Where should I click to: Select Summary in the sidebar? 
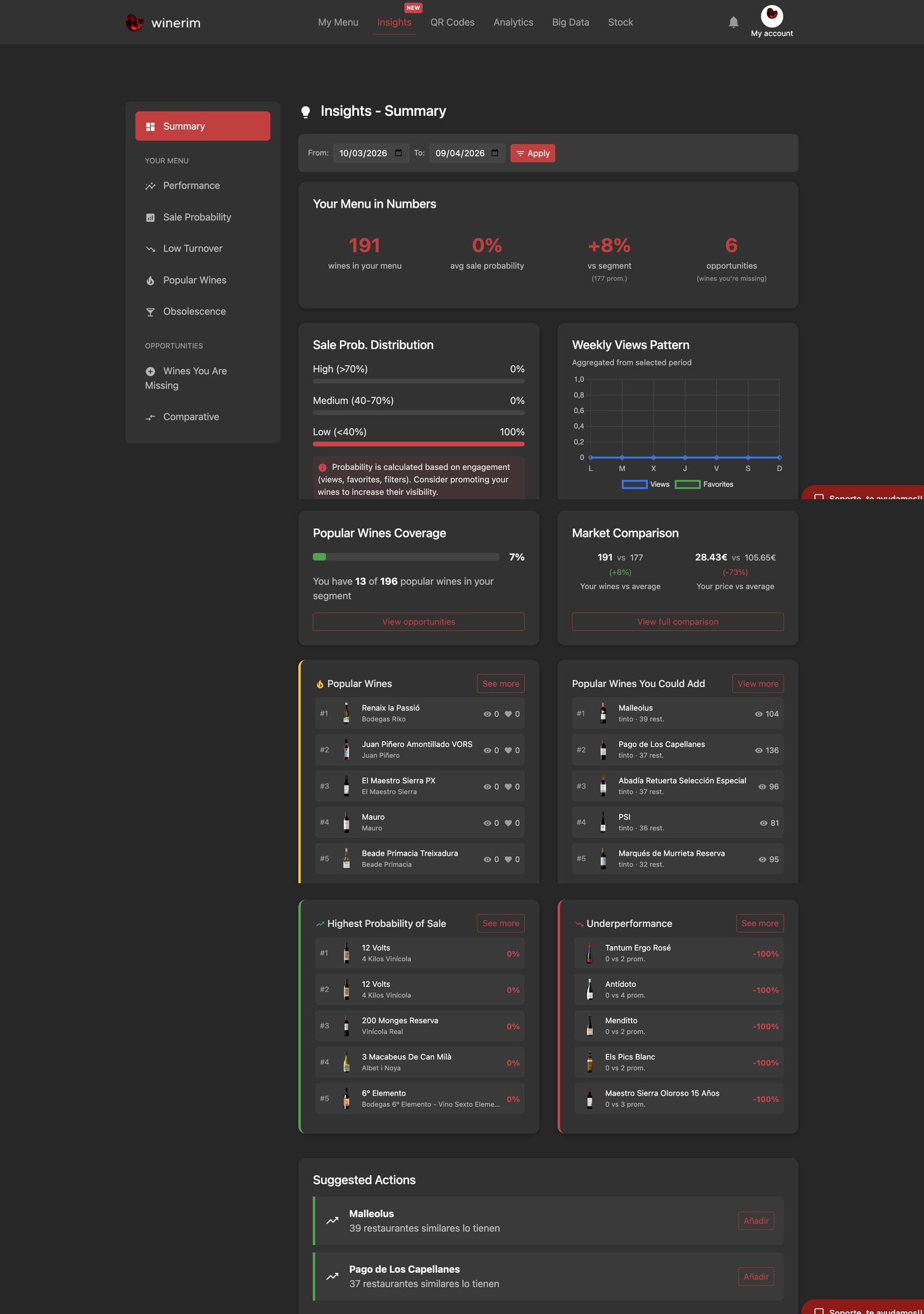[x=203, y=126]
